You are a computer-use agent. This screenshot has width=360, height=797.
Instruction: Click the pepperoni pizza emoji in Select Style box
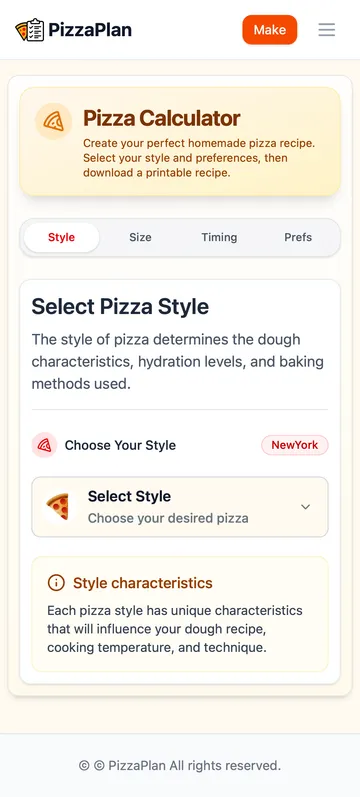[58, 507]
